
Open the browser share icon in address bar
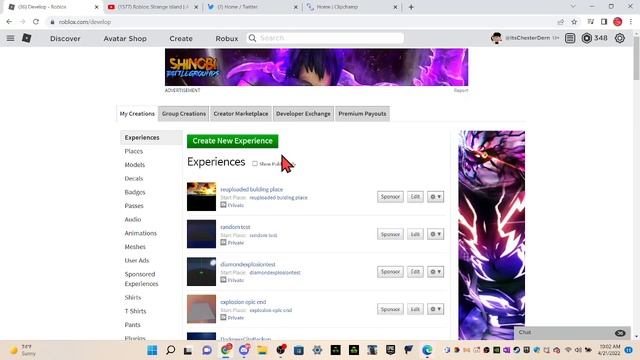pos(561,22)
